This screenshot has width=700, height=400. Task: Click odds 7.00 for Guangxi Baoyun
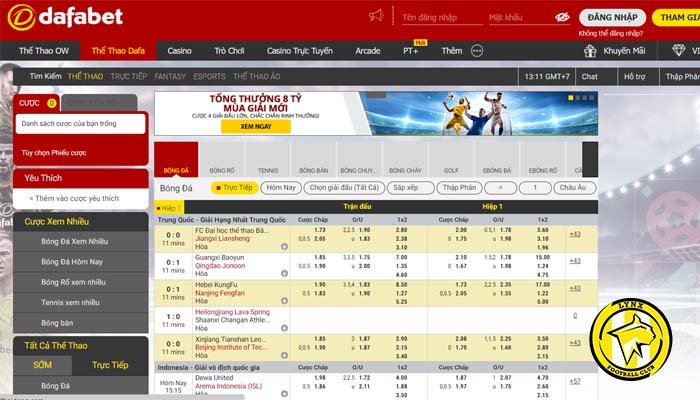click(x=401, y=257)
